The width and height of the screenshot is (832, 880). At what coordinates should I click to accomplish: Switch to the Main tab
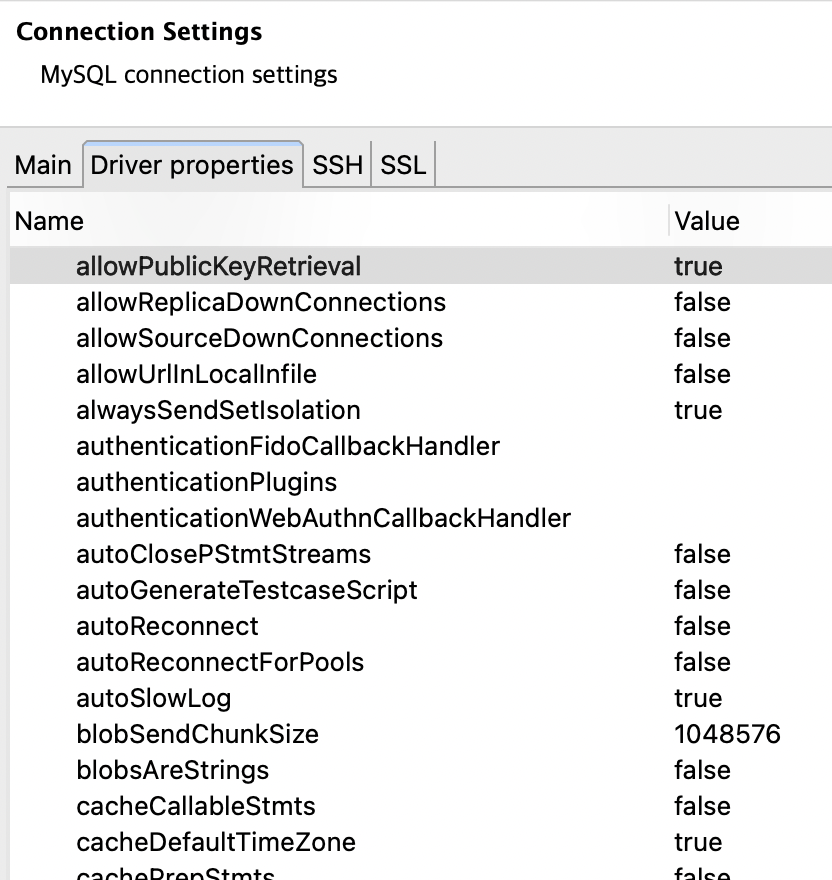point(43,165)
